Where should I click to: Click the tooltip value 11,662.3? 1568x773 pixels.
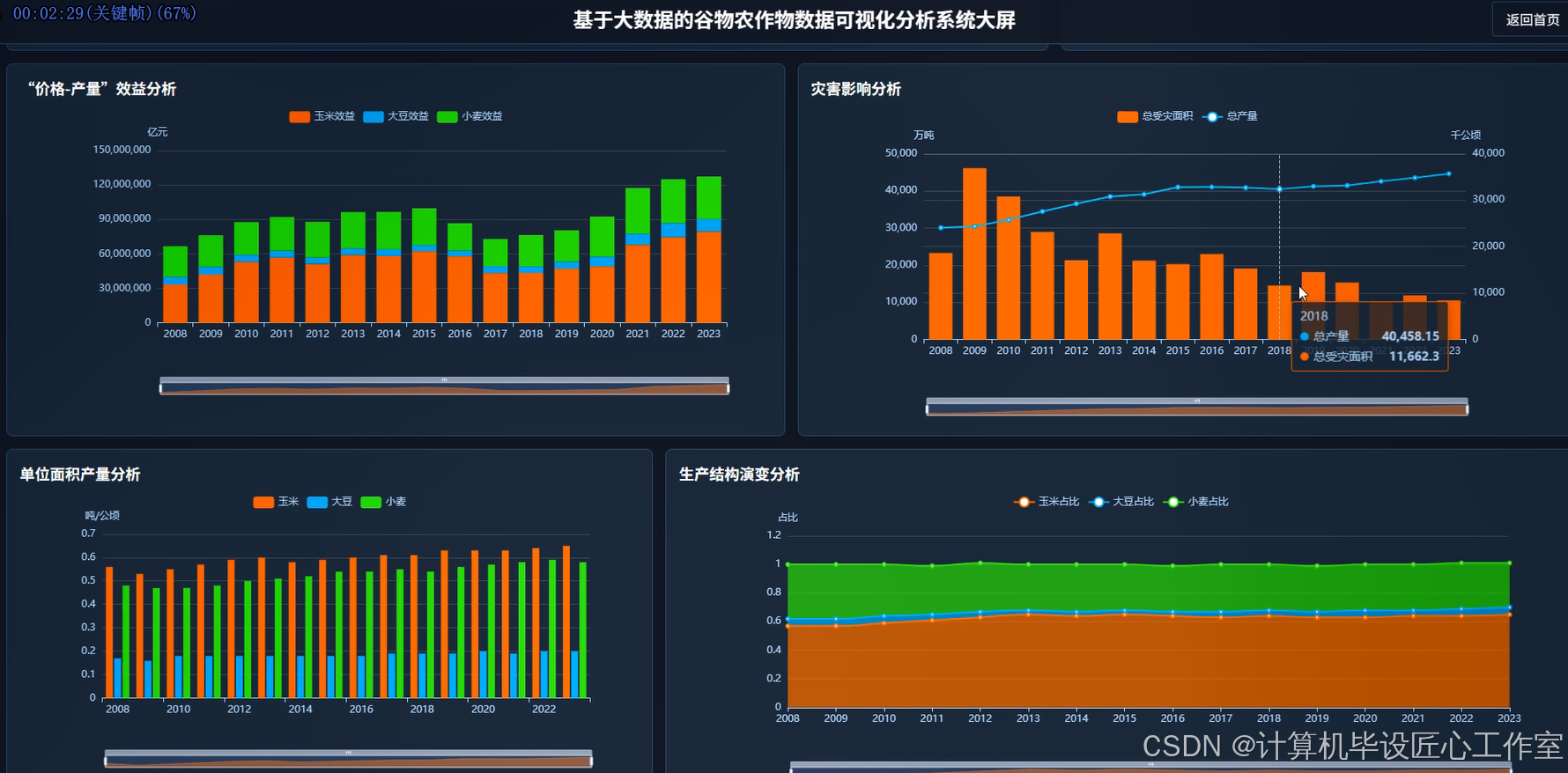(1415, 357)
